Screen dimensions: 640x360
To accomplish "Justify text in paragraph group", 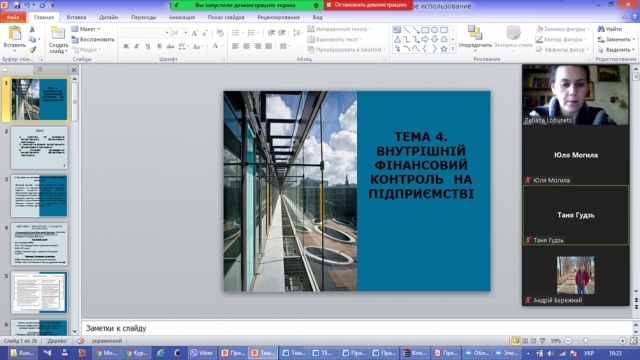I will point(268,46).
